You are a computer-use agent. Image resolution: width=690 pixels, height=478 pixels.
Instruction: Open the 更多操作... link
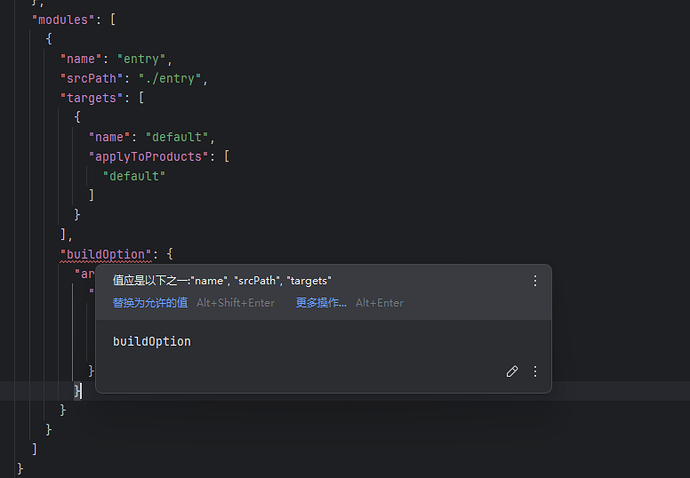click(x=321, y=303)
